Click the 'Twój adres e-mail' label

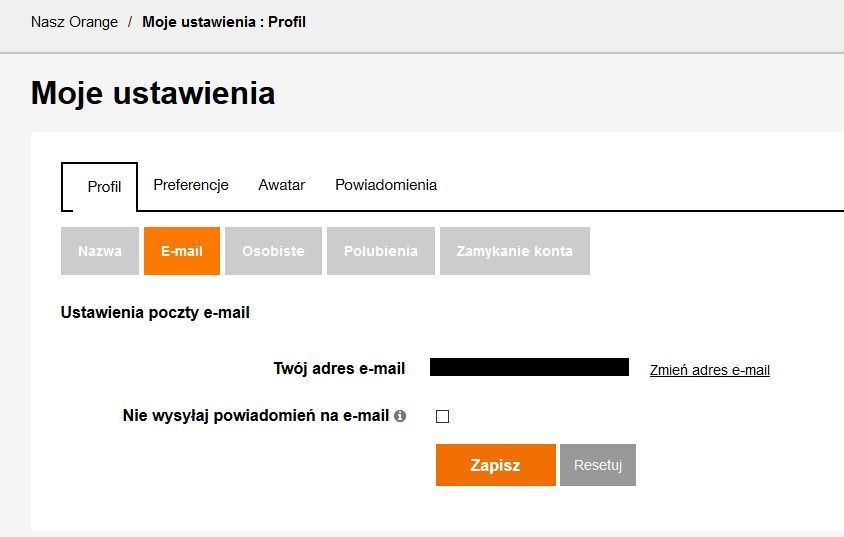[339, 368]
